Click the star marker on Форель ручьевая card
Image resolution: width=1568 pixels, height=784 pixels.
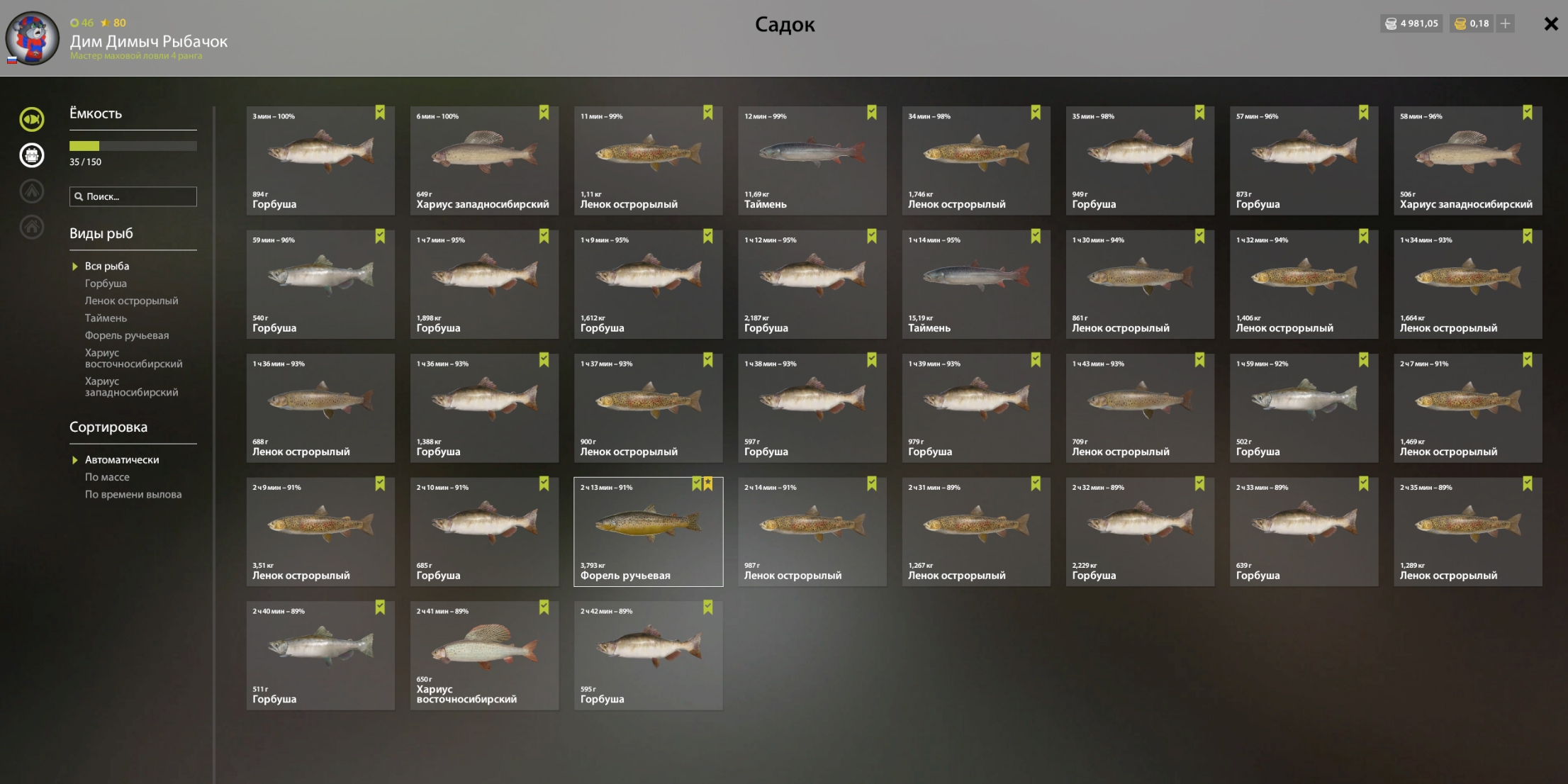coord(708,484)
